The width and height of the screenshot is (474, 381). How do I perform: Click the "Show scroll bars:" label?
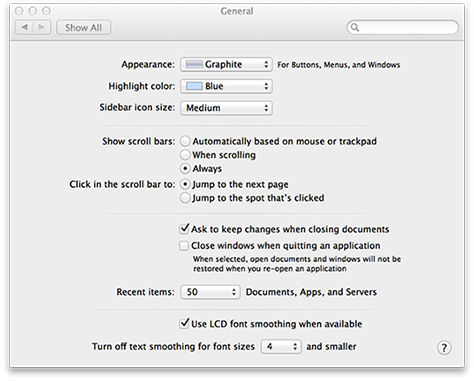(x=138, y=141)
